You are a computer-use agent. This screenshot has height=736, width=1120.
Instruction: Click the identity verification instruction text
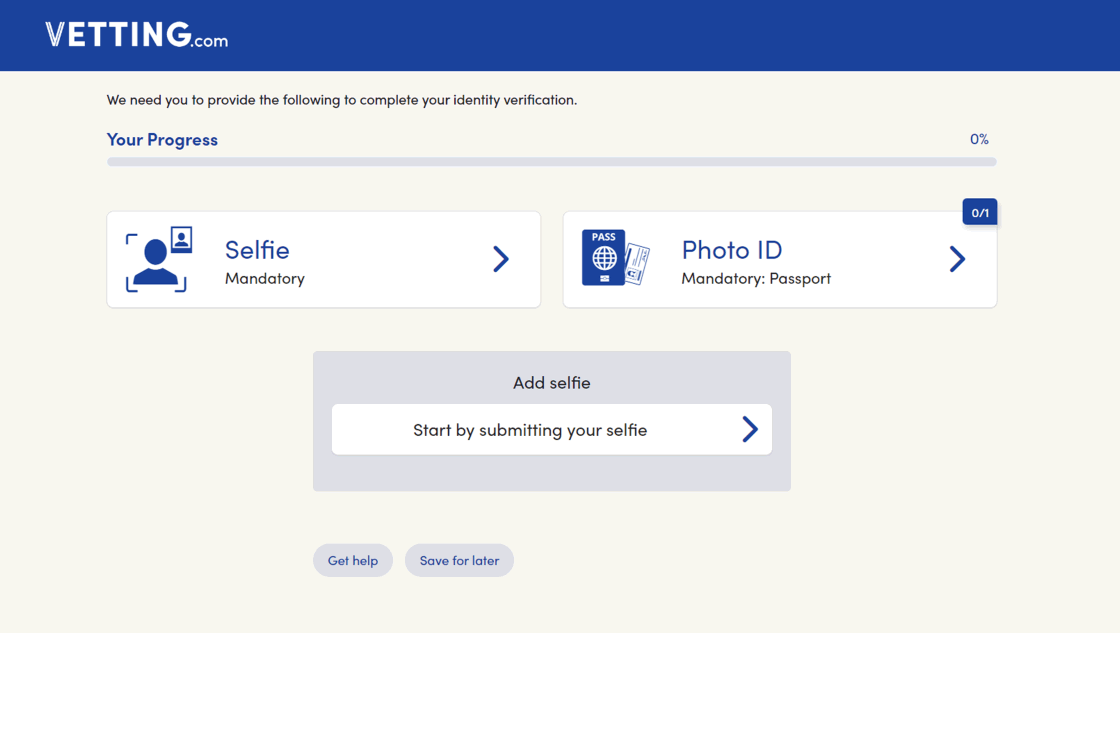pos(341,100)
